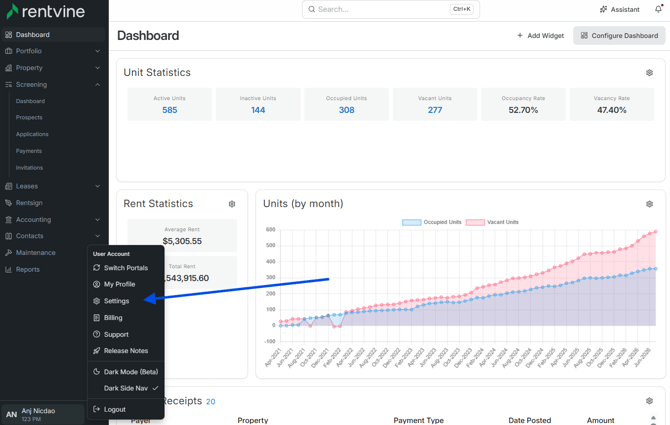Open the notifications bell icon
The height and width of the screenshot is (425, 670).
[658, 9]
